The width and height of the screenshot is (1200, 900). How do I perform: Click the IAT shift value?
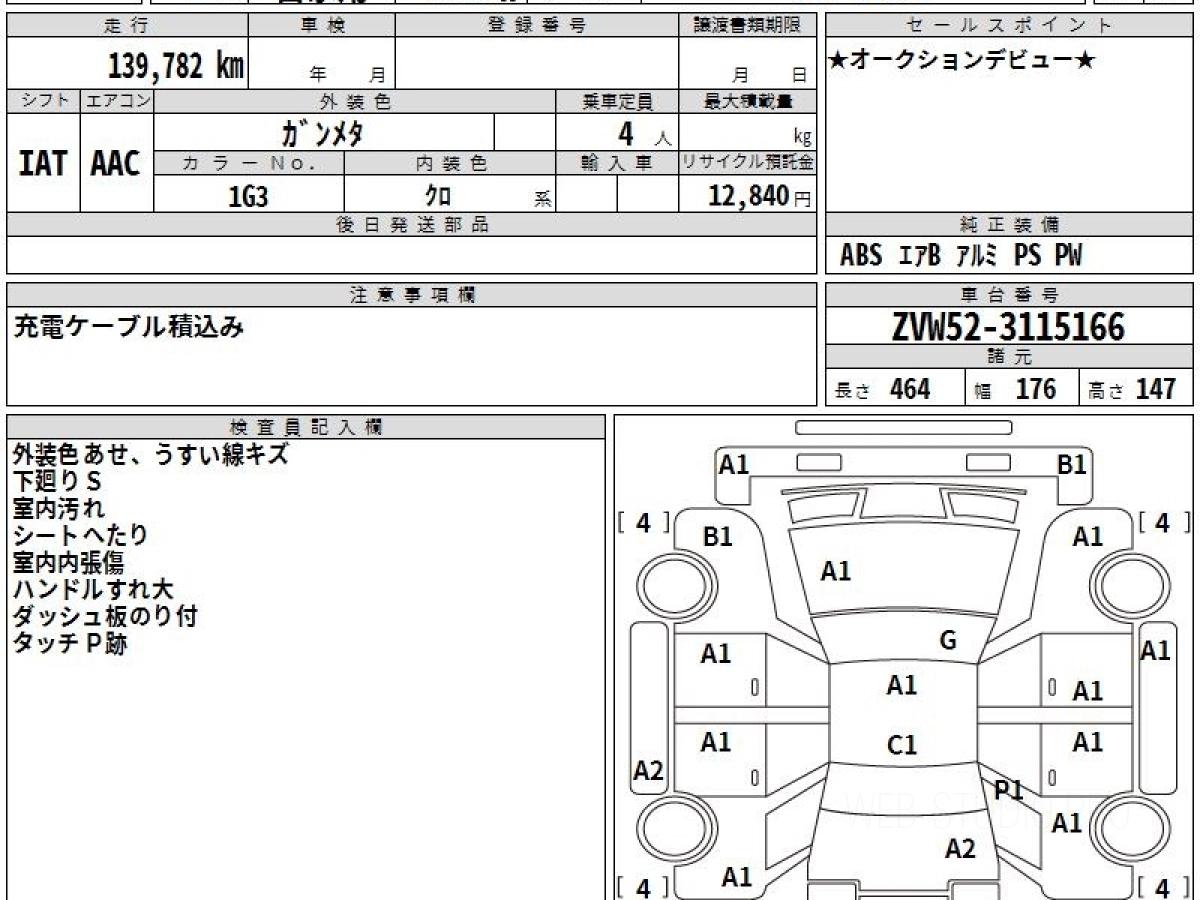tap(43, 163)
